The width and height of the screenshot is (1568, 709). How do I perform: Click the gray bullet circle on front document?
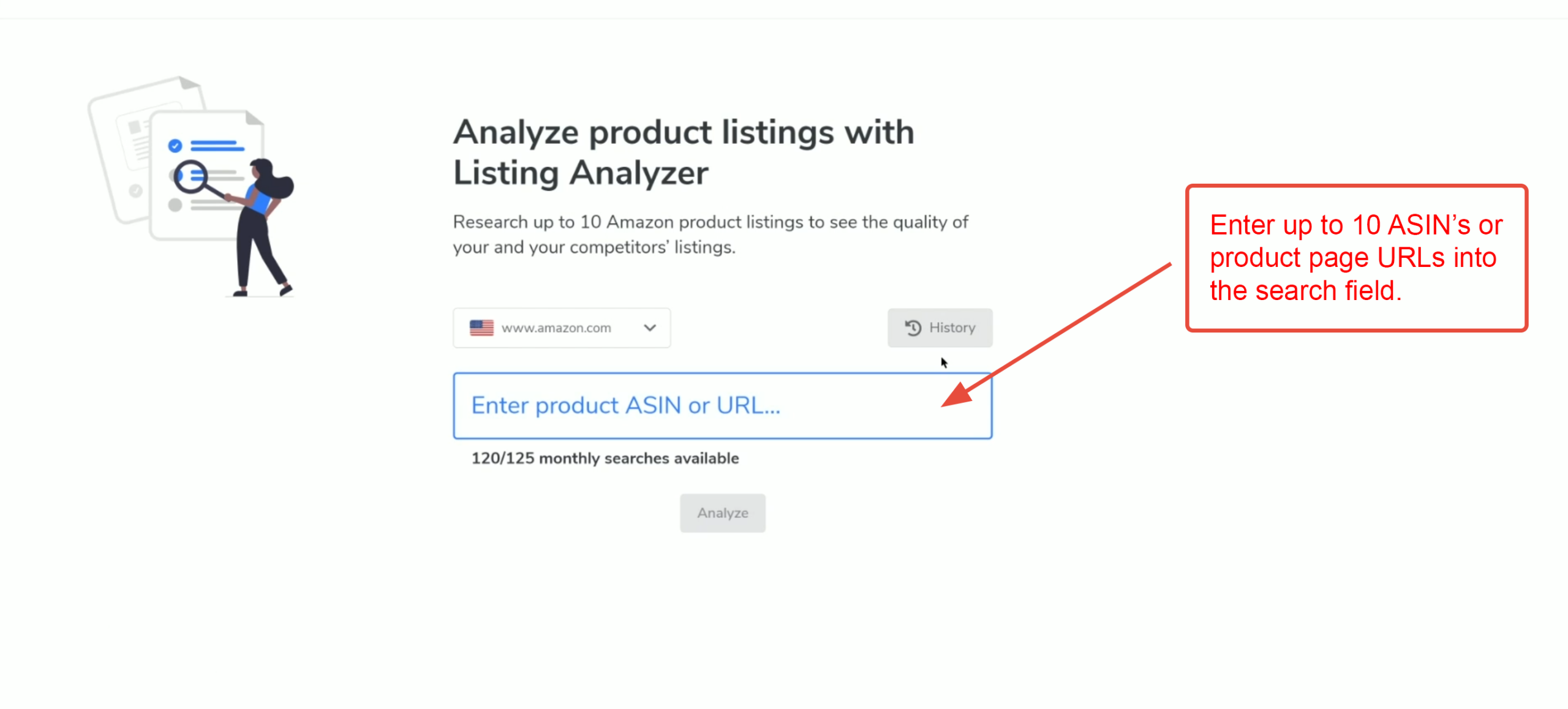(175, 205)
